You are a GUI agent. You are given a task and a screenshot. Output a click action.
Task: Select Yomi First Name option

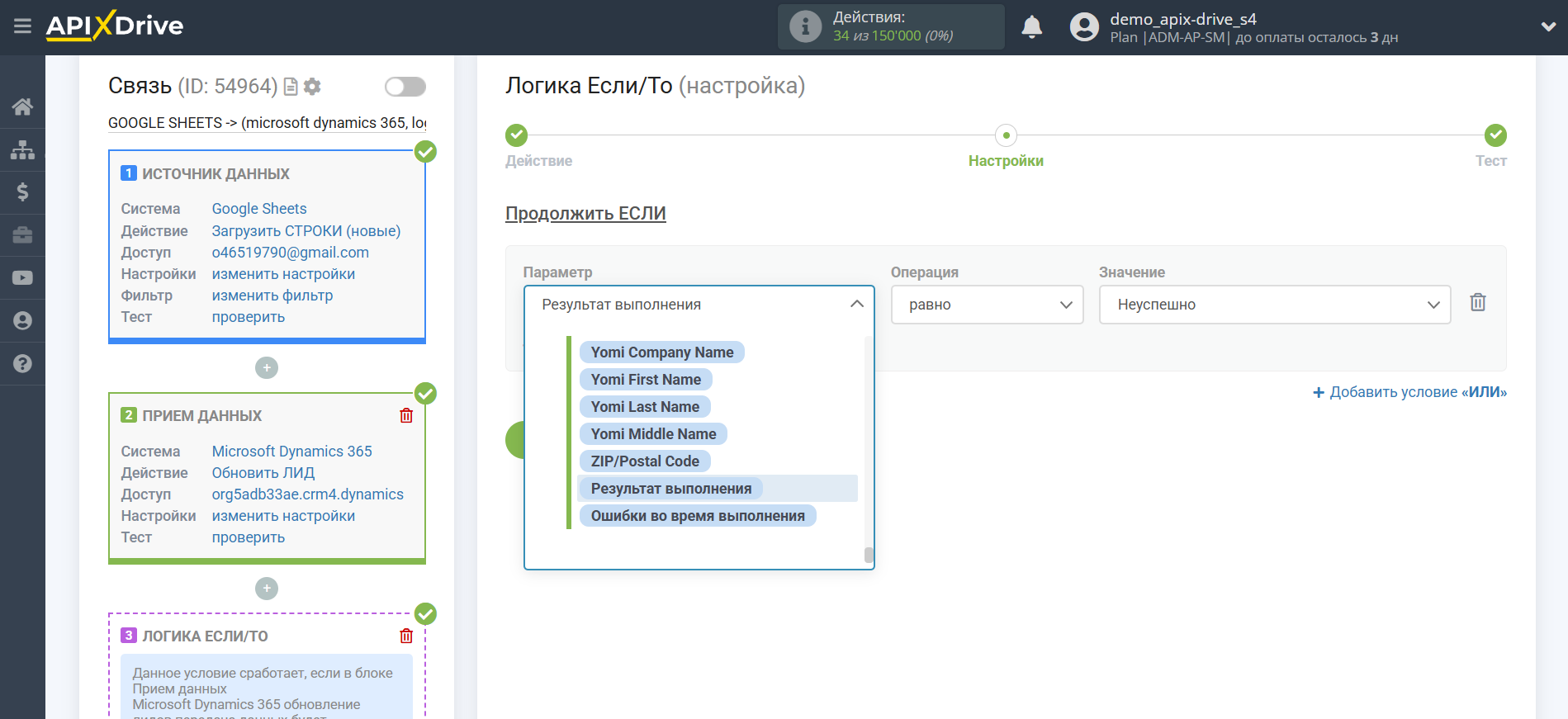pos(646,380)
